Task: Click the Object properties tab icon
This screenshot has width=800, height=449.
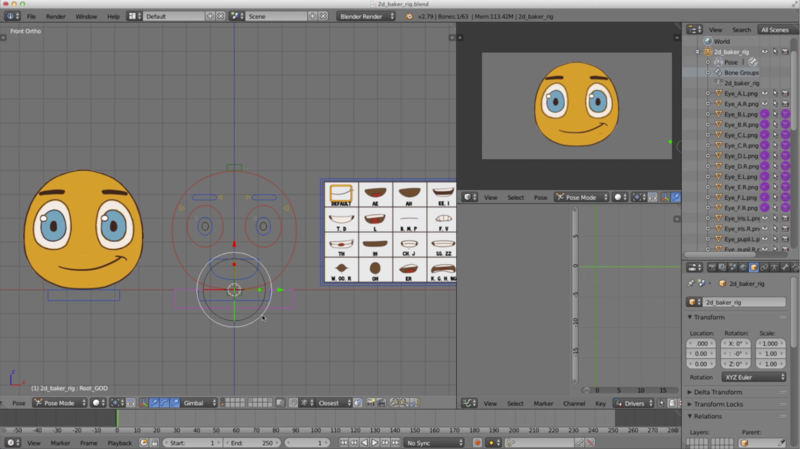Action: point(752,267)
